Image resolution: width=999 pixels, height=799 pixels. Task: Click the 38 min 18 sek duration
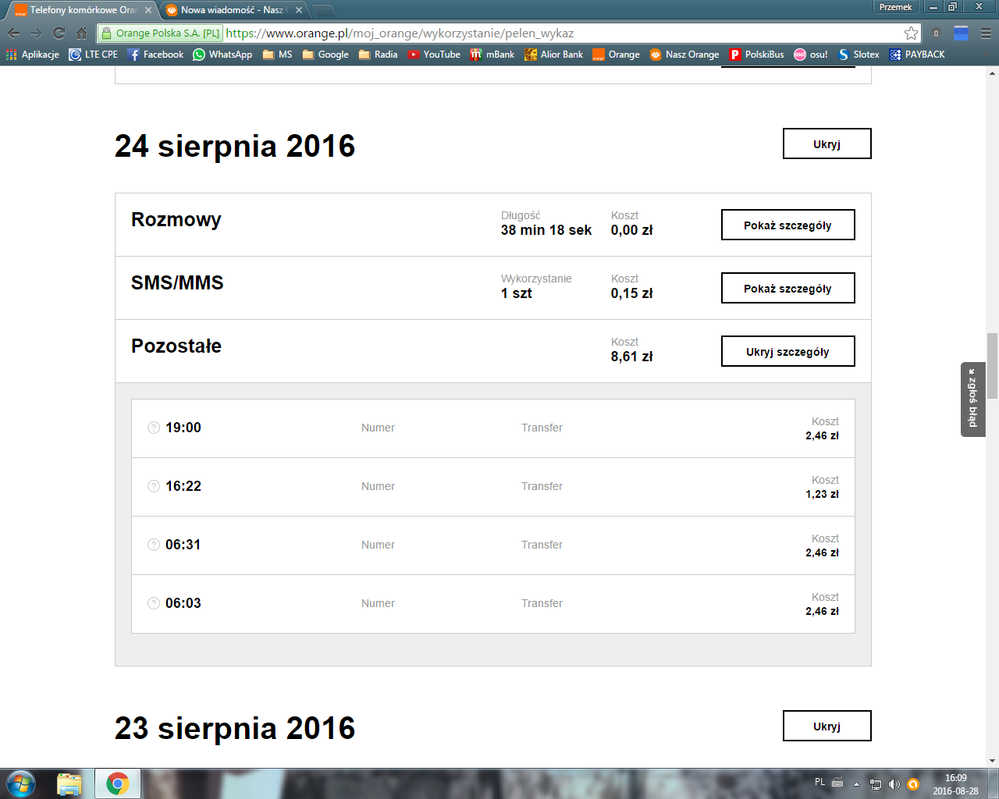click(546, 230)
